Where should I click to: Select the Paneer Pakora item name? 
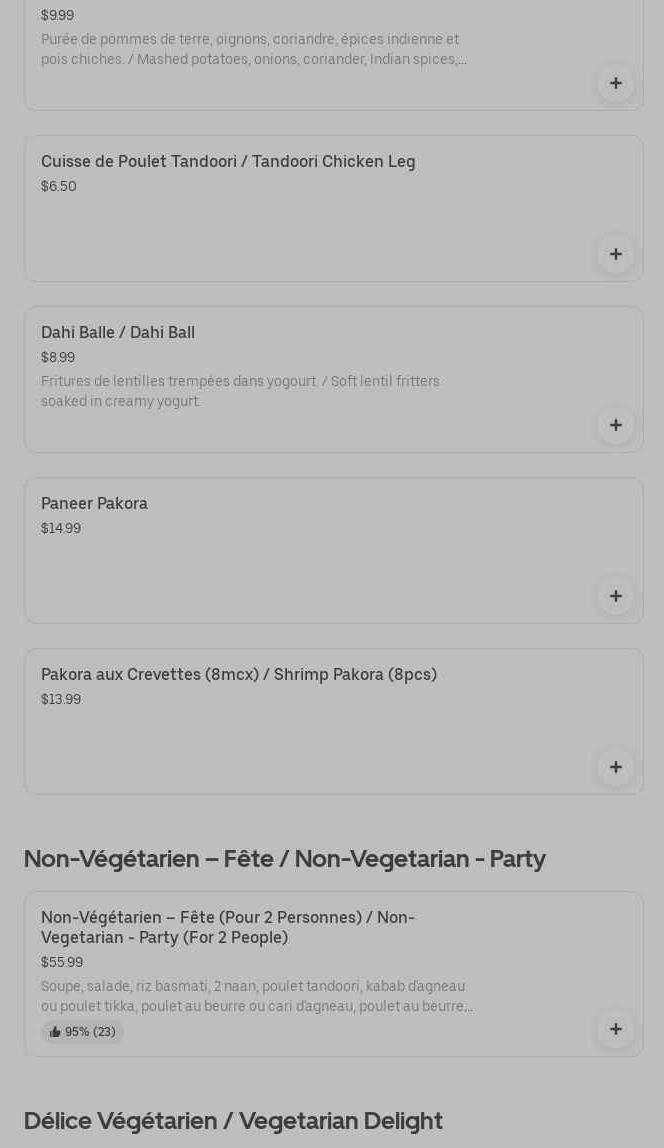[94, 503]
